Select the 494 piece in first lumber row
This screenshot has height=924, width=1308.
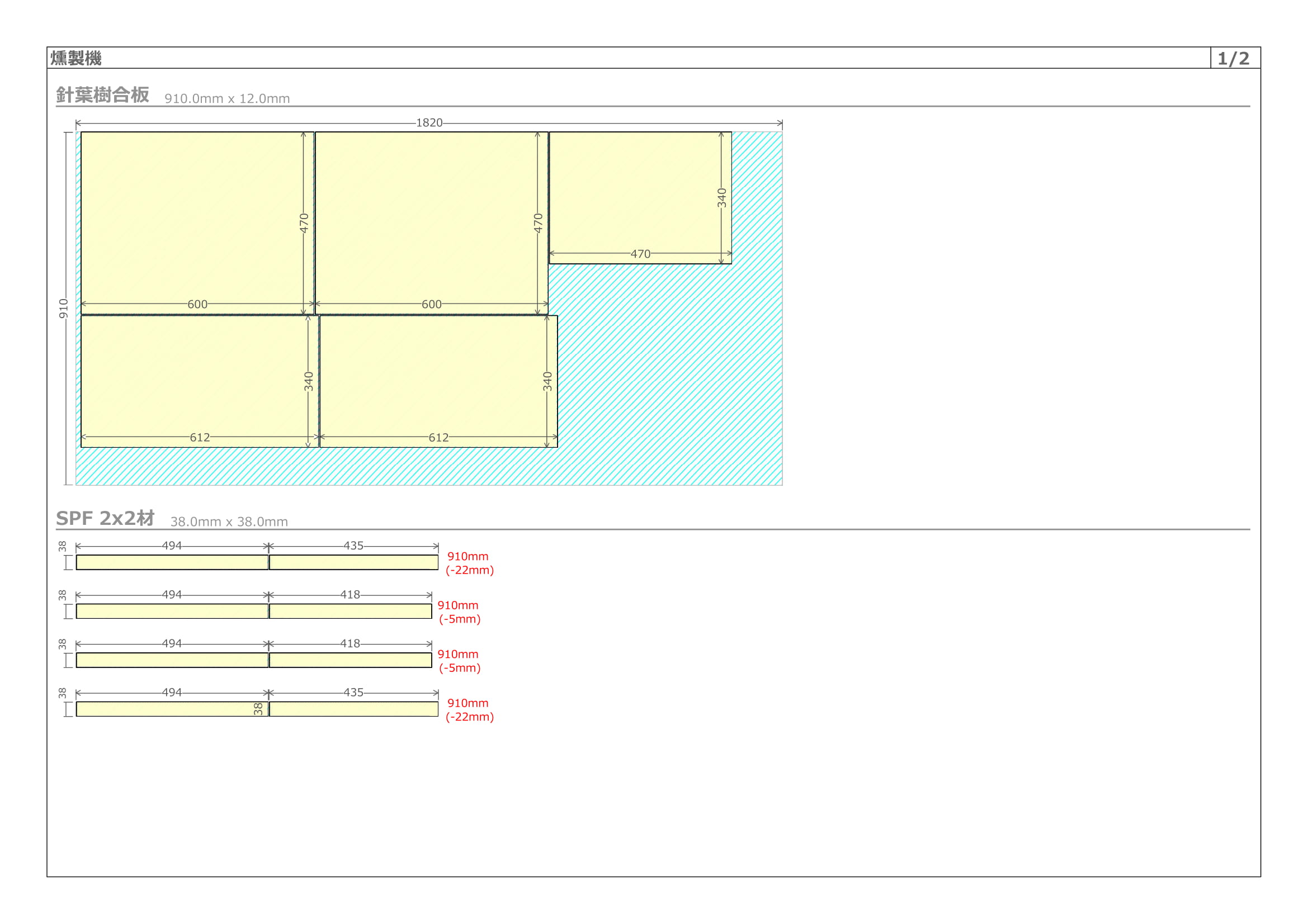click(x=172, y=562)
